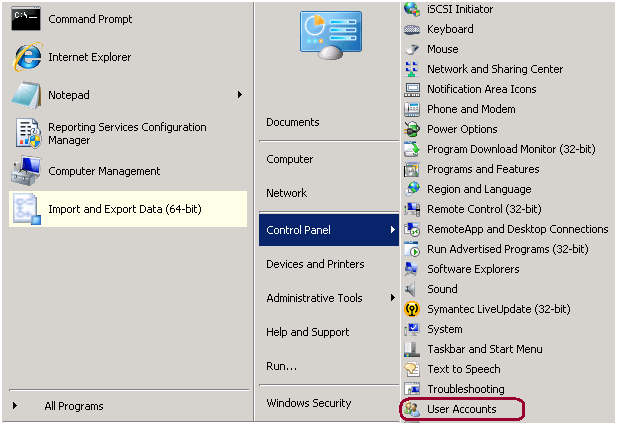
Task: Expand the Control Panel submenu arrow
Action: pyautogui.click(x=391, y=230)
